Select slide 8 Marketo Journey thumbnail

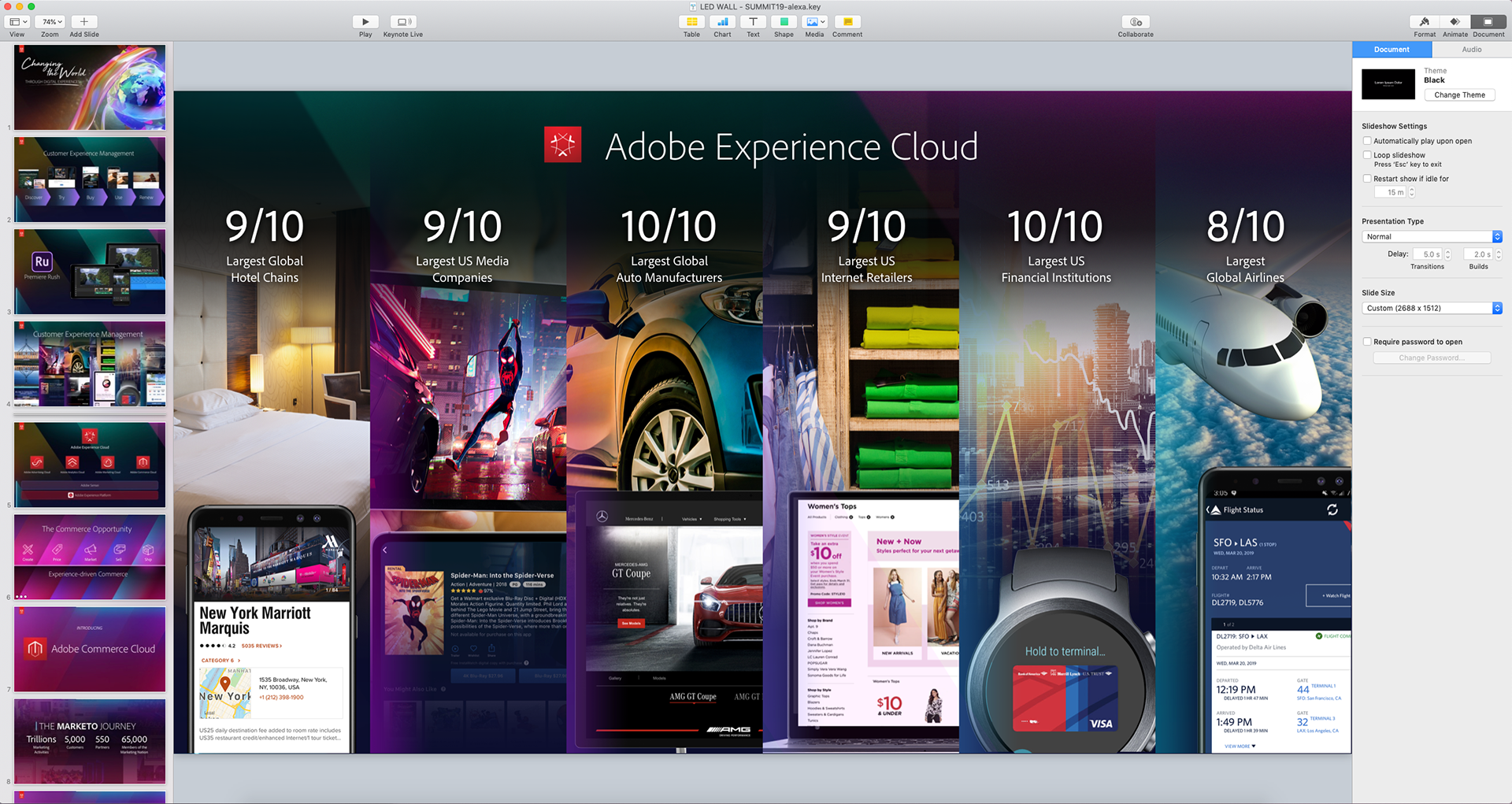coord(90,741)
